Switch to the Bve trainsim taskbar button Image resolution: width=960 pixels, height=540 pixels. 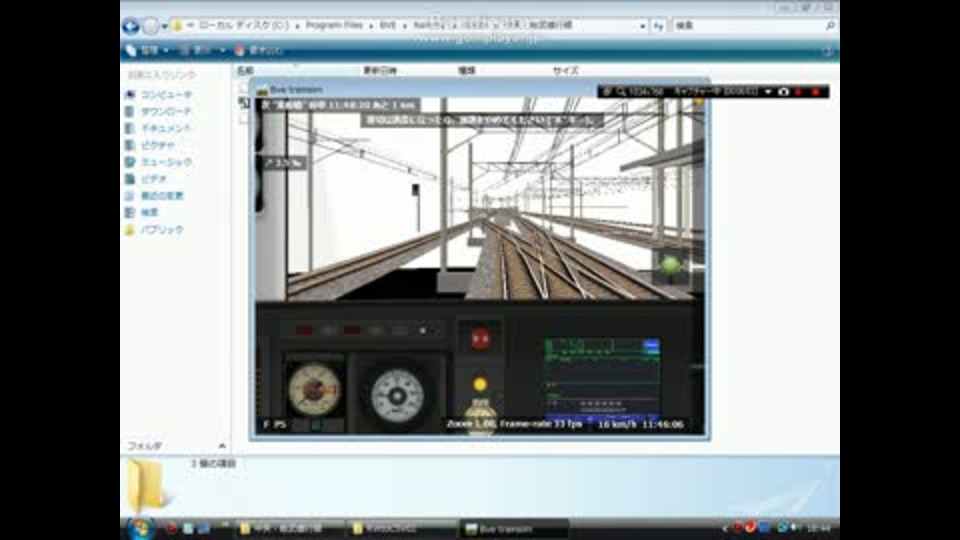click(x=514, y=528)
